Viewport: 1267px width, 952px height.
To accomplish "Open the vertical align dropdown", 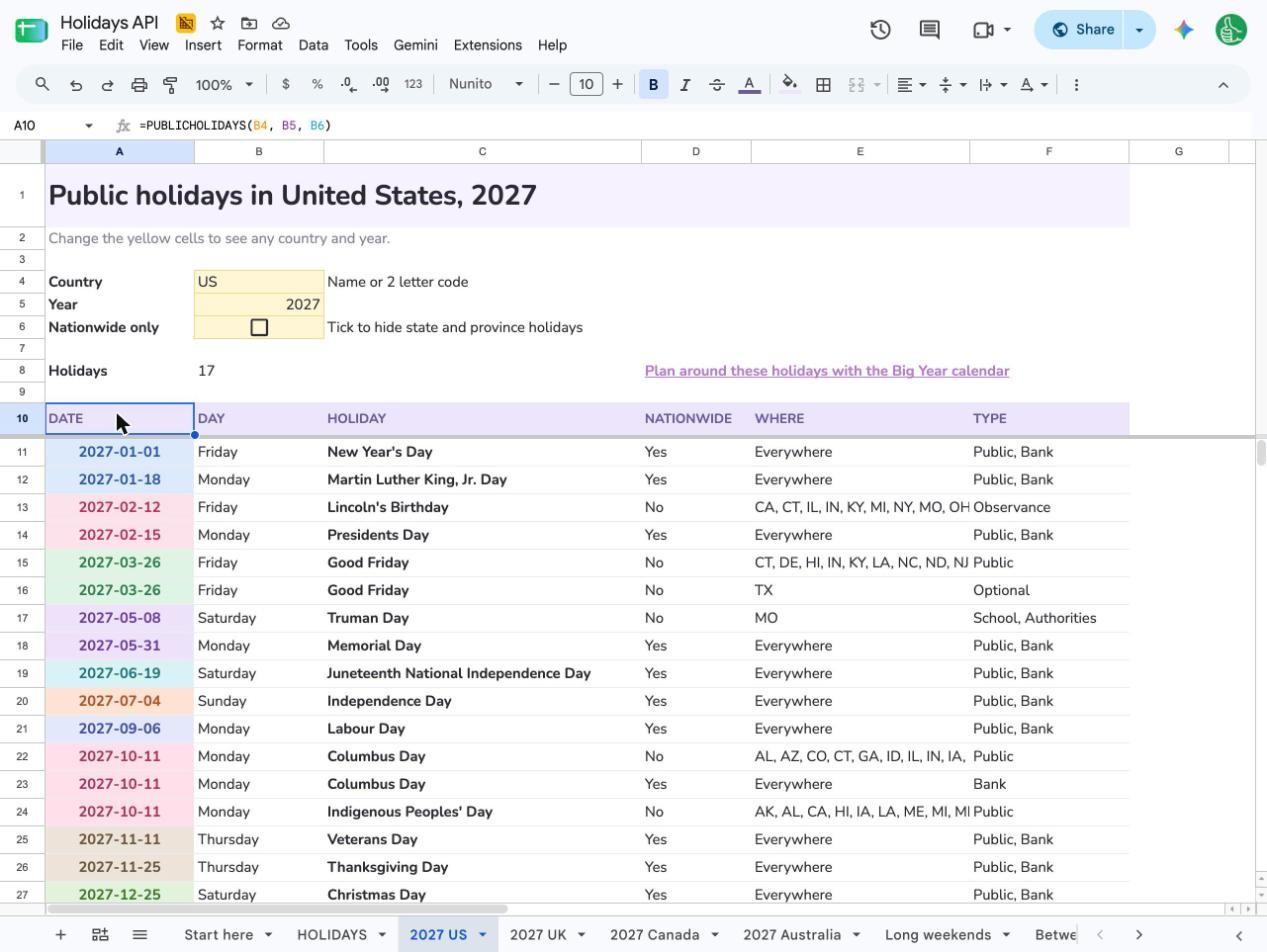I will (x=952, y=85).
